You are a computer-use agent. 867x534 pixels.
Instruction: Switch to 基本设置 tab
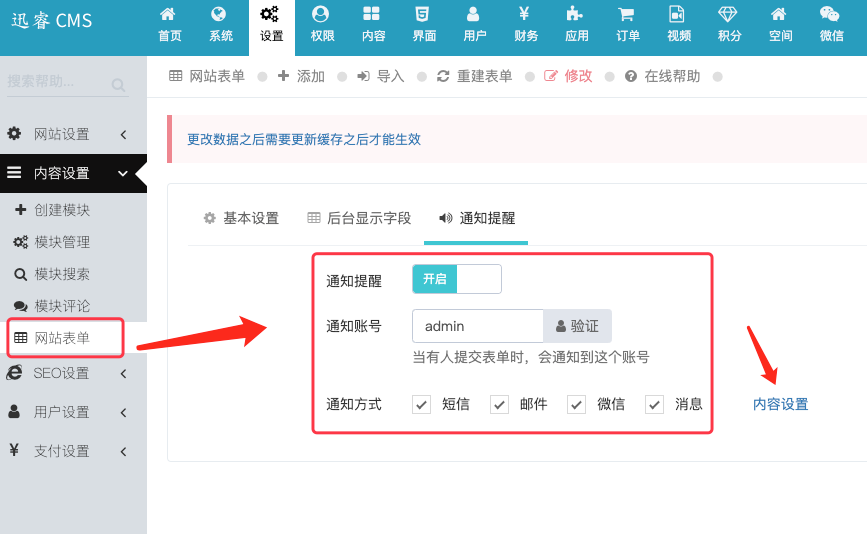point(241,218)
